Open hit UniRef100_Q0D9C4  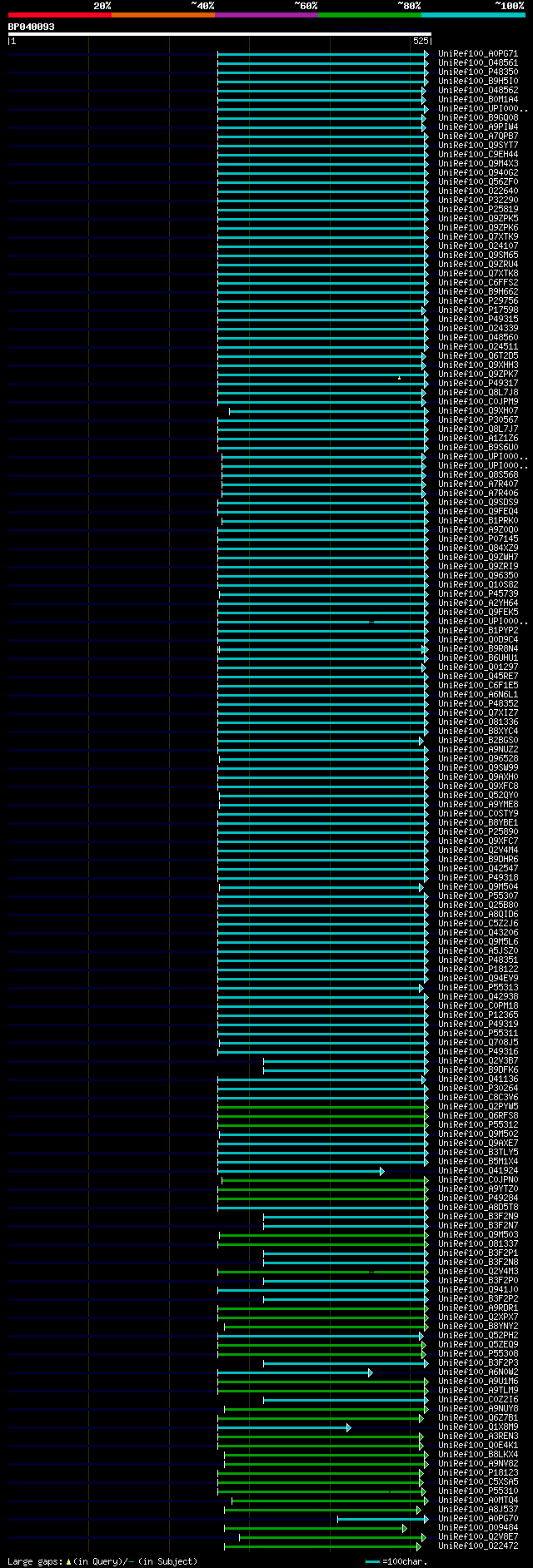pos(478,639)
